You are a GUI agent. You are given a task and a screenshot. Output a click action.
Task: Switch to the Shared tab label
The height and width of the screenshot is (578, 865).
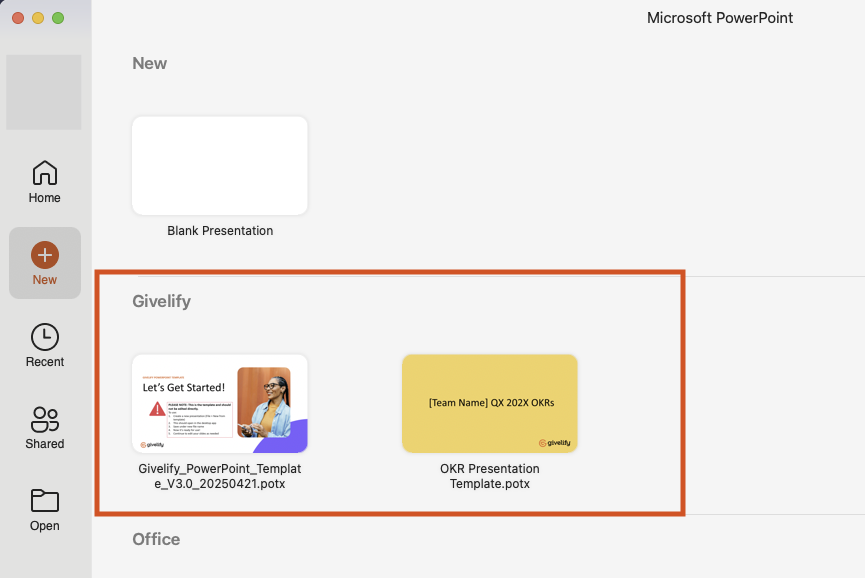coord(45,444)
